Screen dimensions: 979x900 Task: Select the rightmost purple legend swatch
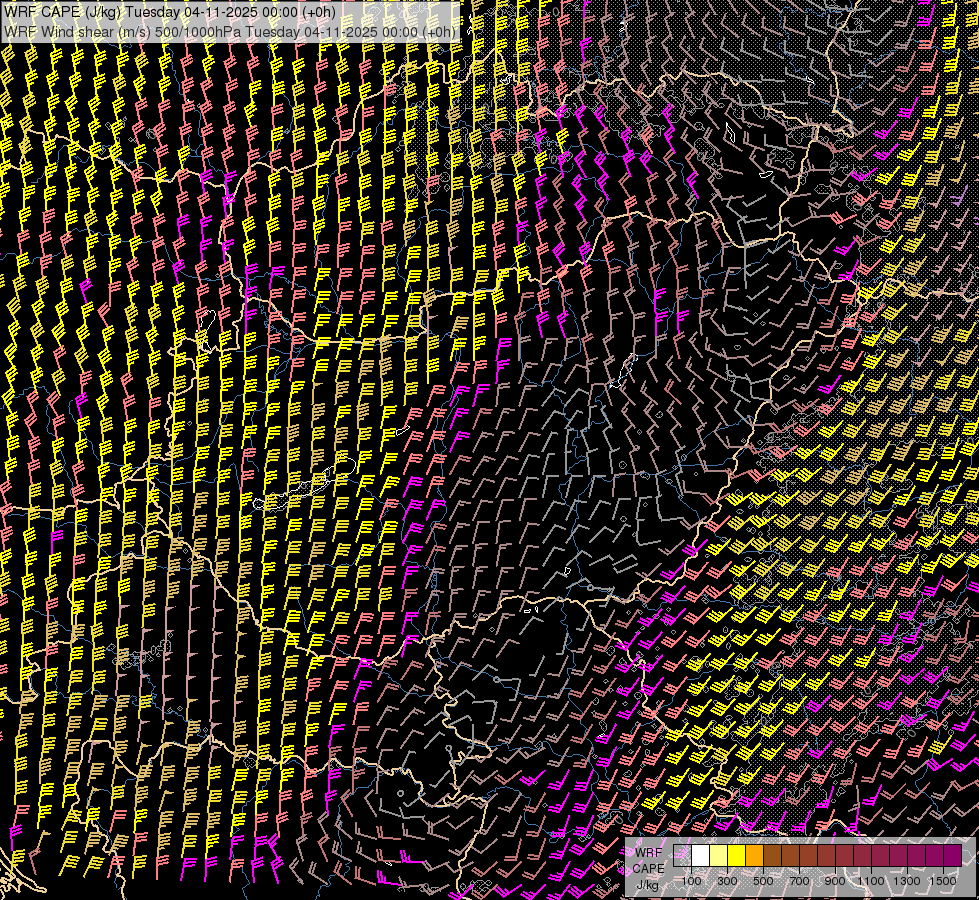tap(953, 855)
